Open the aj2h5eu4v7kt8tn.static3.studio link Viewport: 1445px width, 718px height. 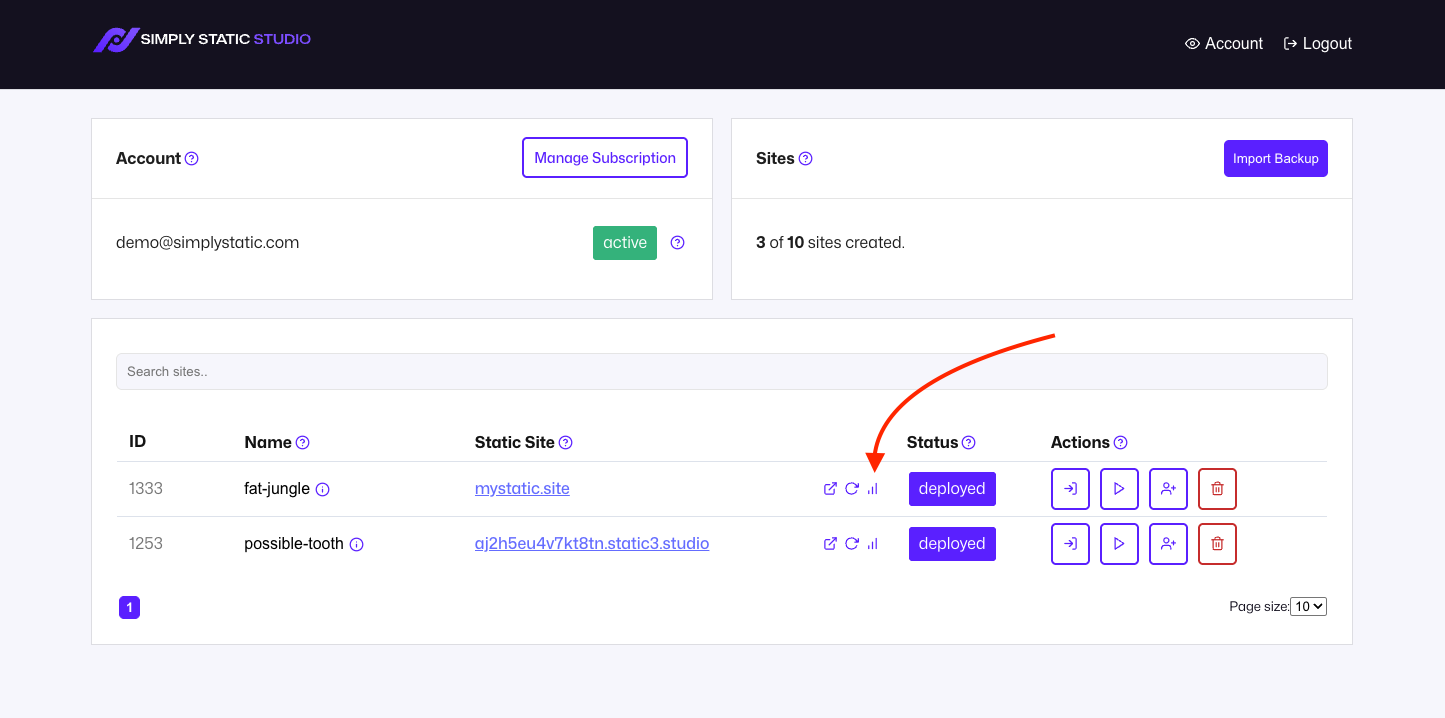click(x=592, y=544)
